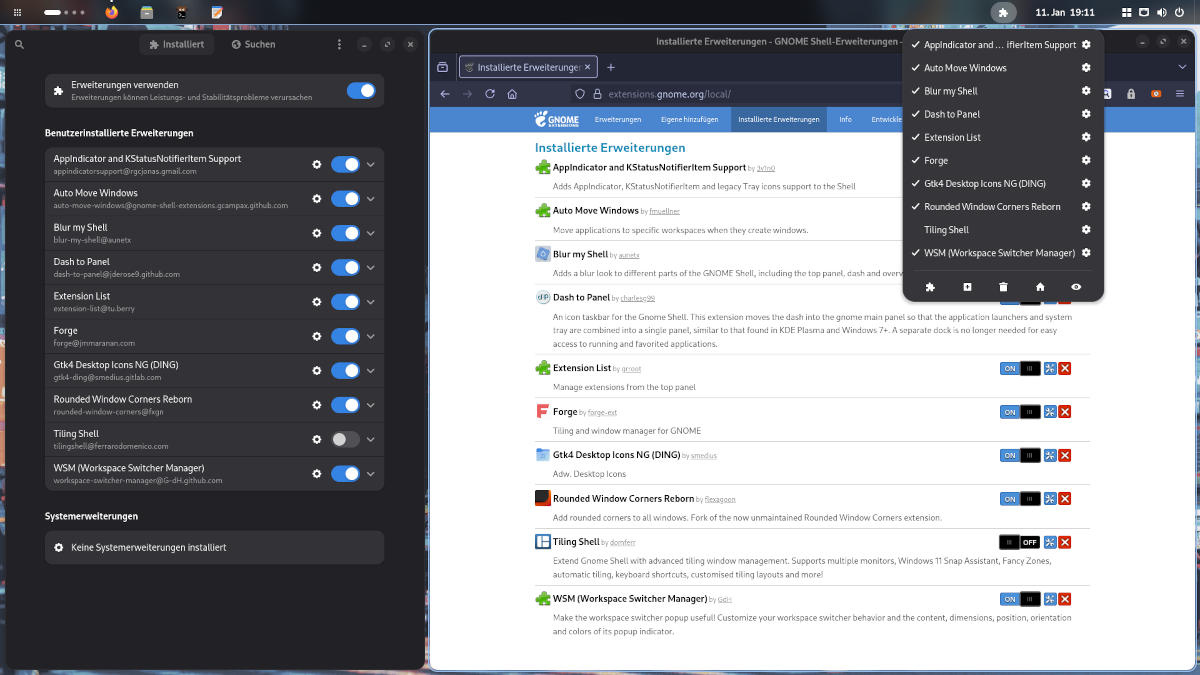The height and width of the screenshot is (675, 1200).
Task: Expand Tiling Shell row chevron
Action: [371, 439]
